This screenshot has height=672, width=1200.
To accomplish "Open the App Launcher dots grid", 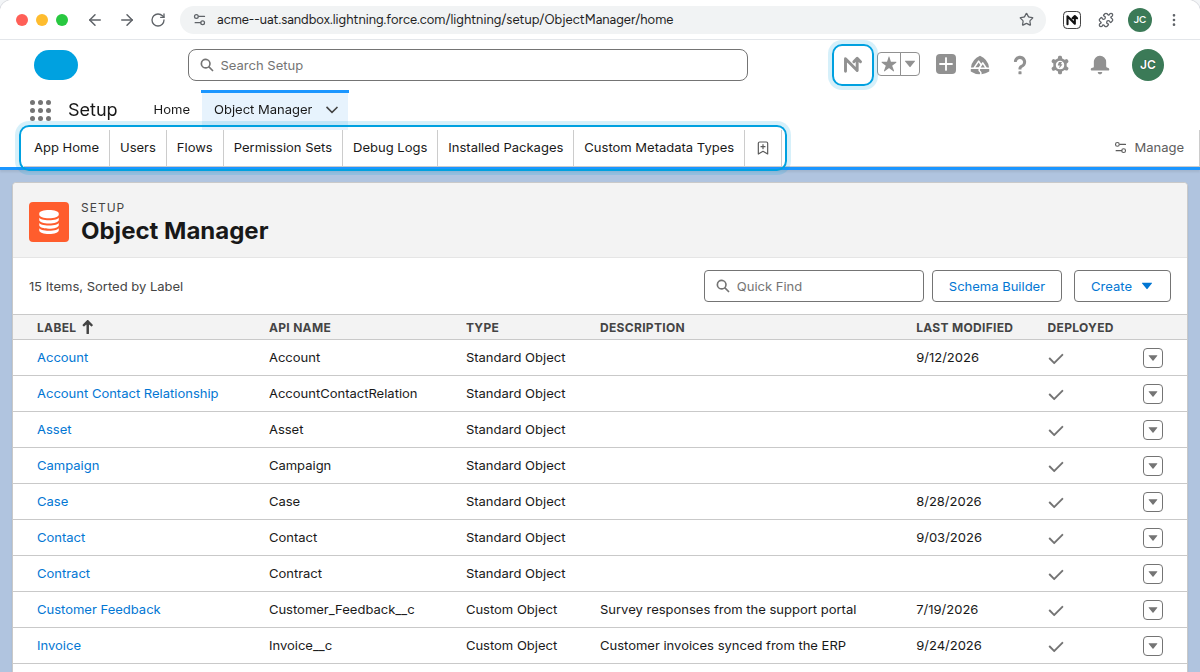I will pyautogui.click(x=40, y=110).
